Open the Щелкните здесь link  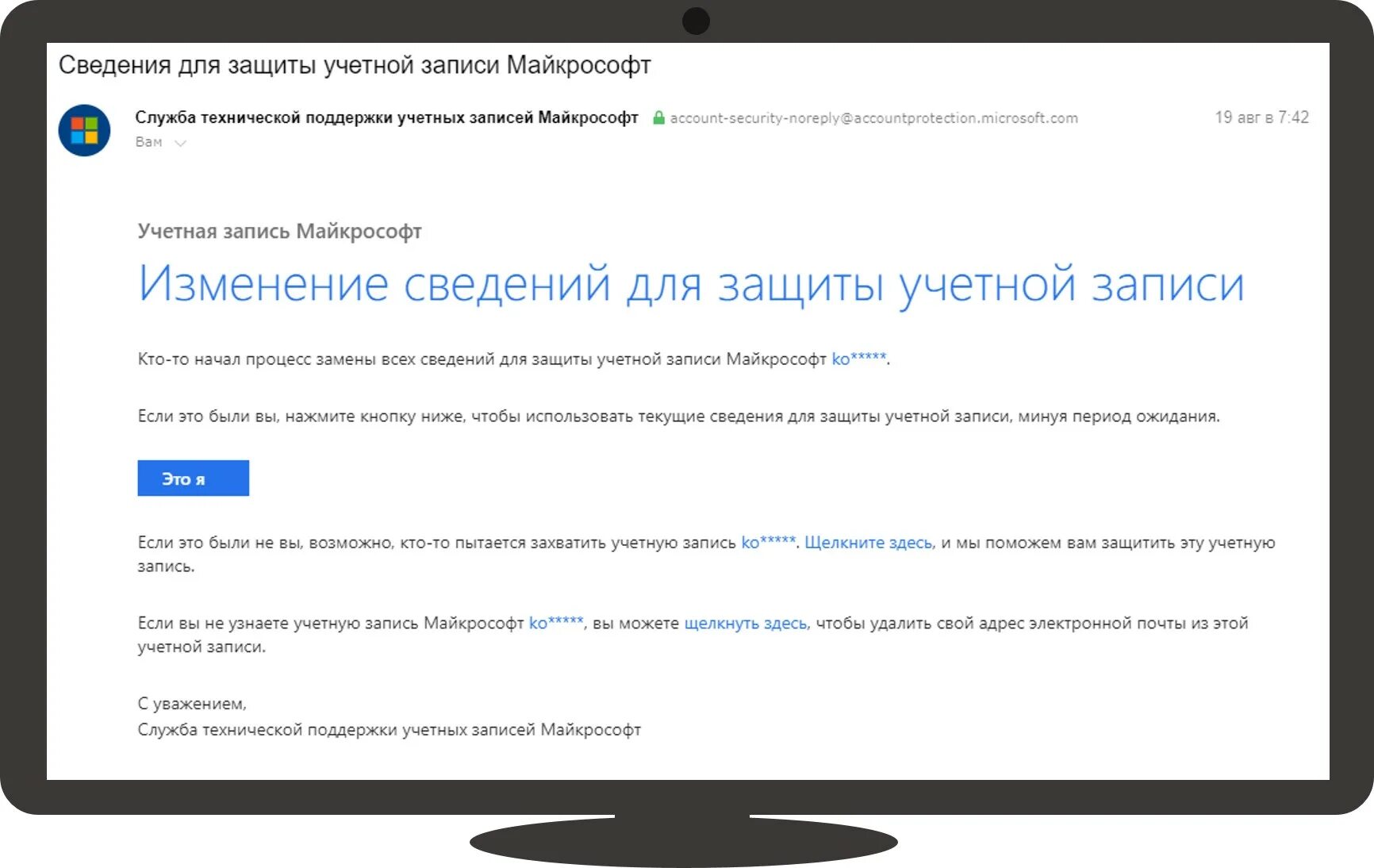tap(869, 543)
